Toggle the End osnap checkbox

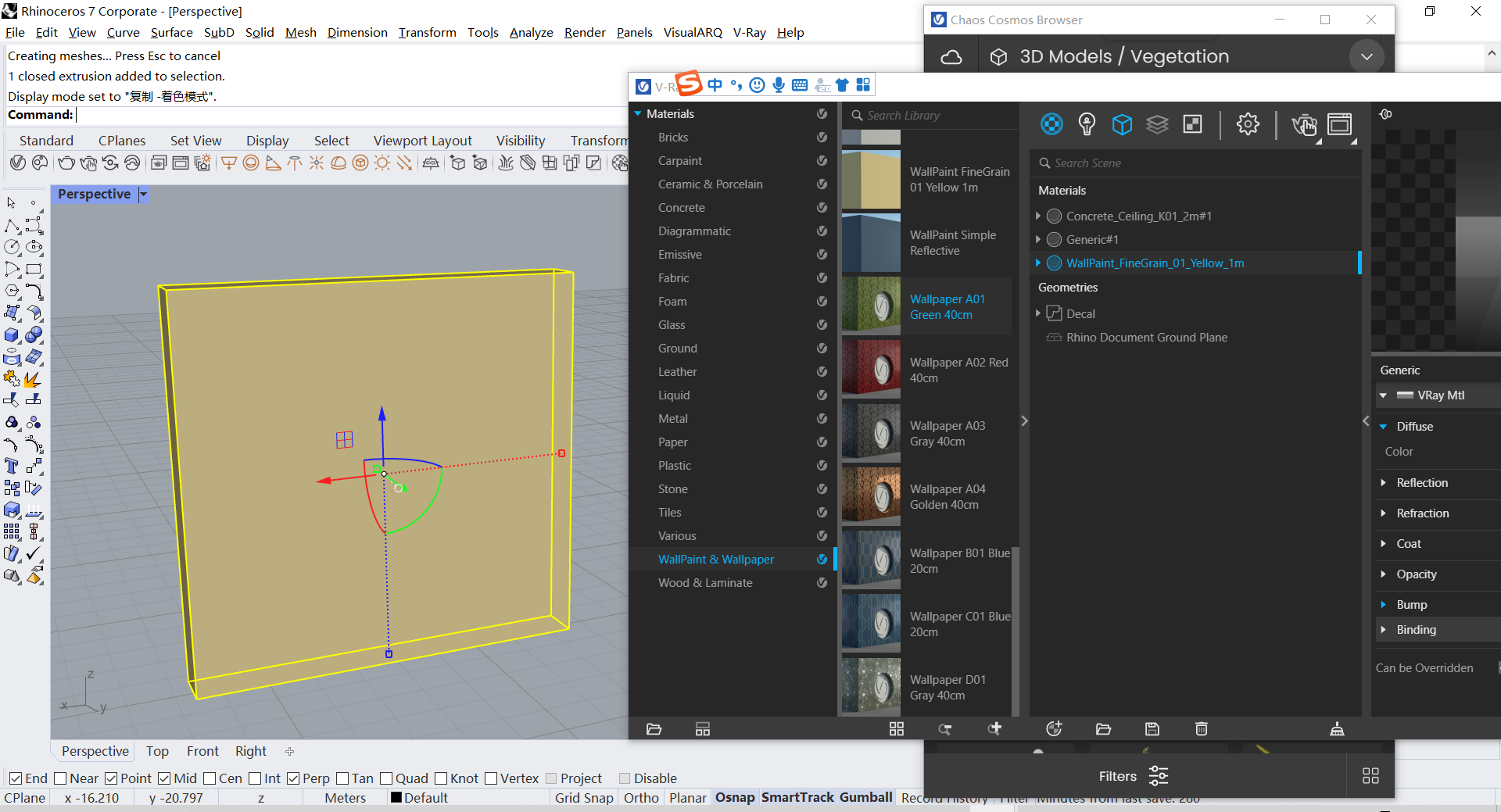tap(16, 778)
